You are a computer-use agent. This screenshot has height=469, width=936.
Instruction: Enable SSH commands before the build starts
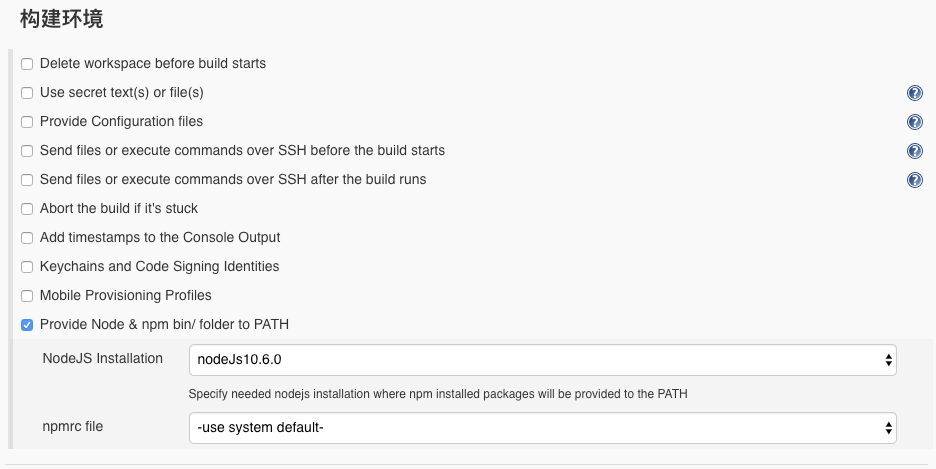pos(27,151)
